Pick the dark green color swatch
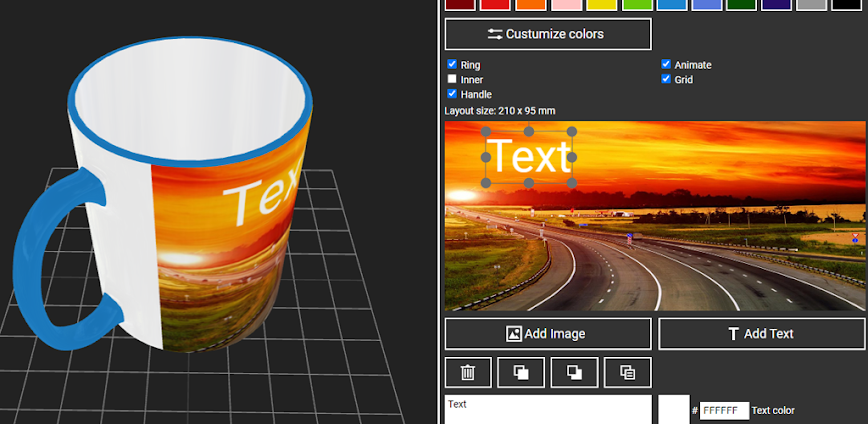The image size is (868, 424). click(742, 4)
